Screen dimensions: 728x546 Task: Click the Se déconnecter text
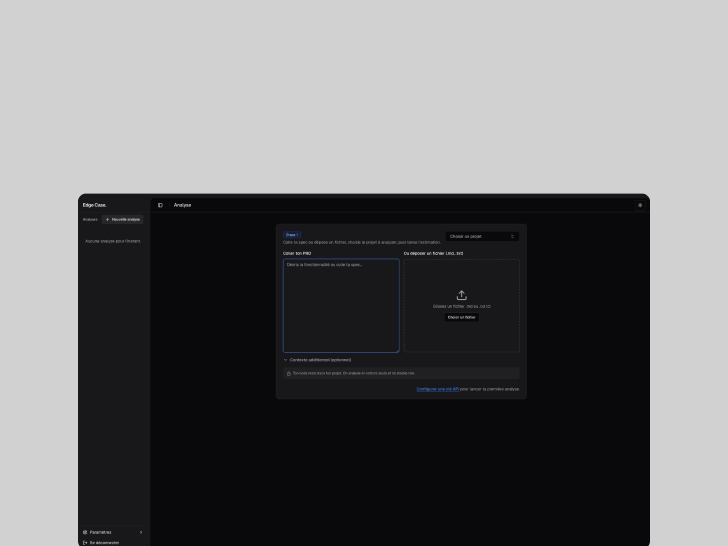104,543
